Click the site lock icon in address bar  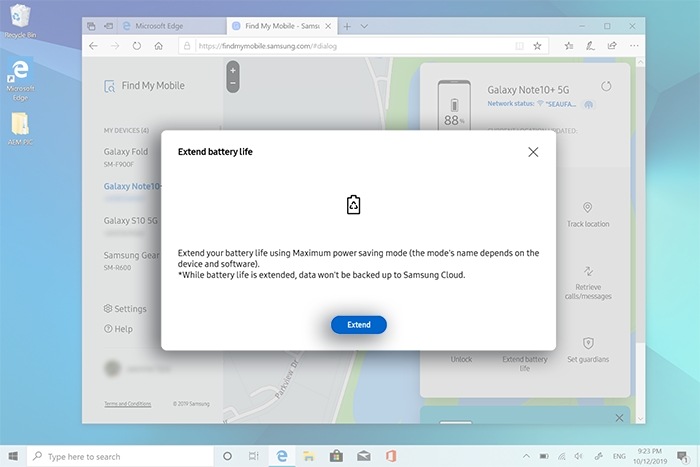coord(187,46)
